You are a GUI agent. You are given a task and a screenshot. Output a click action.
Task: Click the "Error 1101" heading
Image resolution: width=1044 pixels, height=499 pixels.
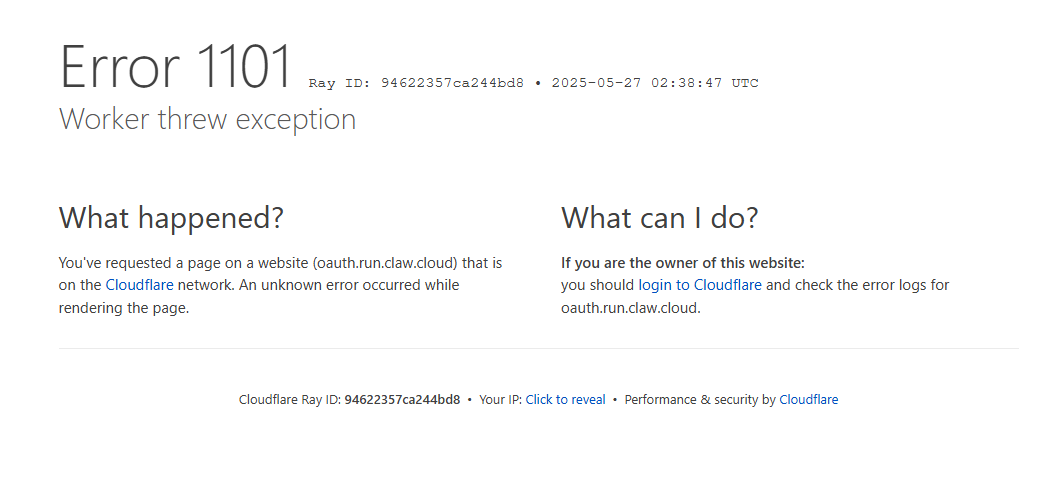[176, 66]
